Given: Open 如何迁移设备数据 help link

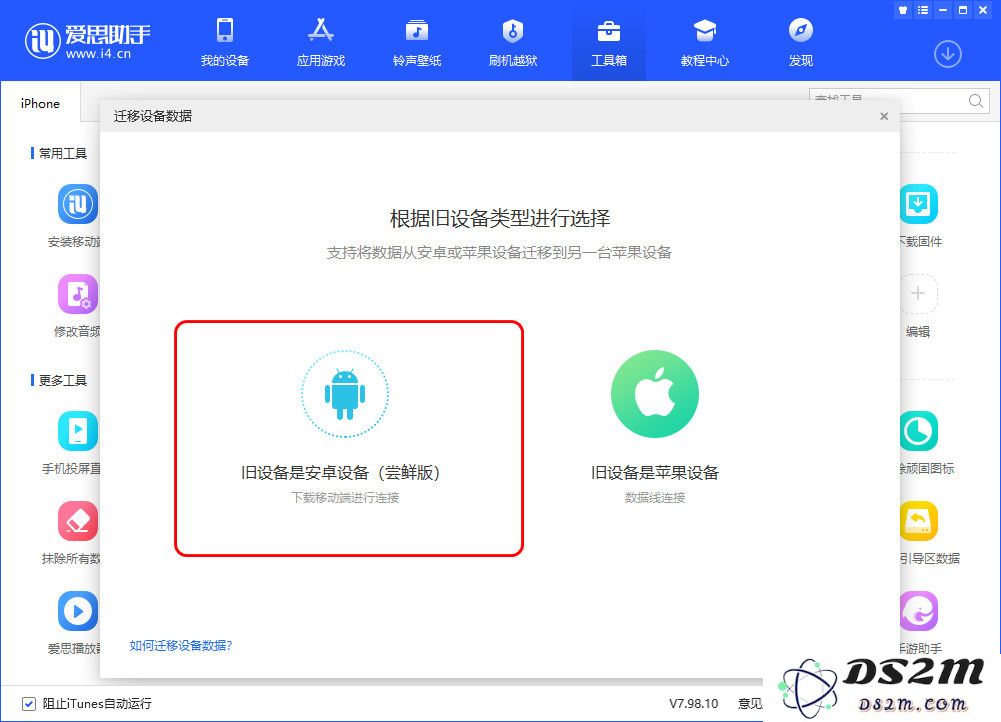Looking at the screenshot, I should tap(181, 645).
